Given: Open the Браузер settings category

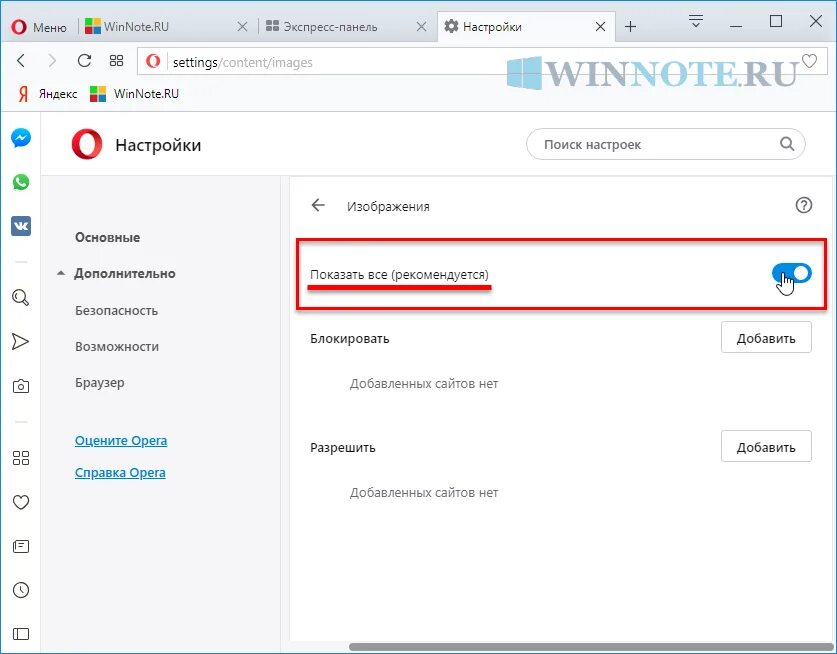Looking at the screenshot, I should pos(100,383).
